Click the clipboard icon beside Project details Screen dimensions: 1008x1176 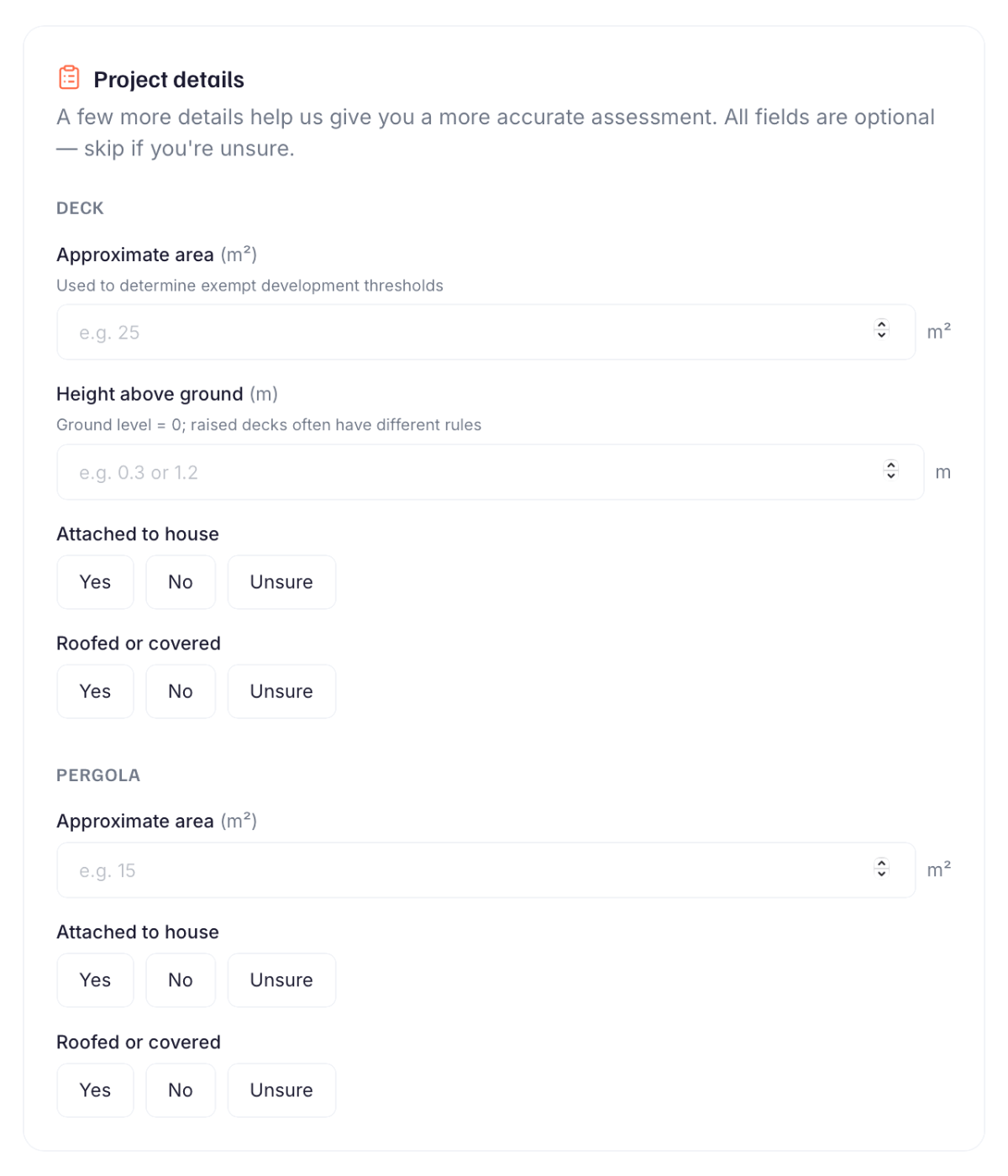pos(69,78)
